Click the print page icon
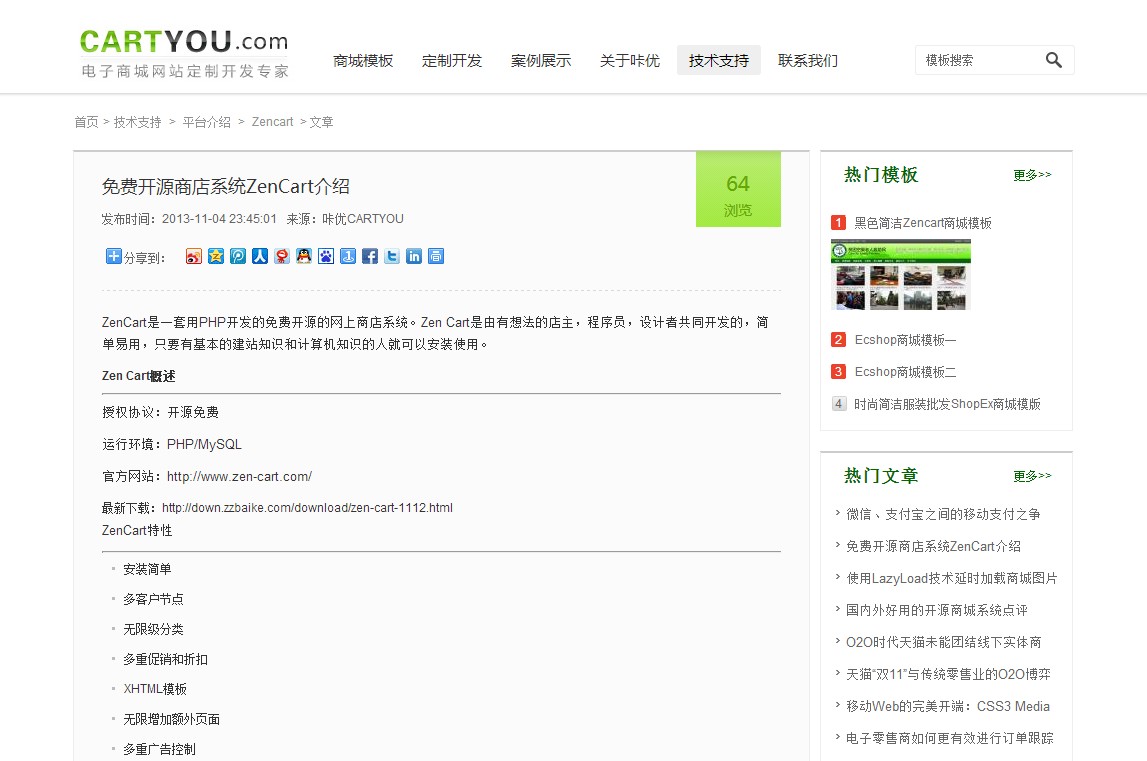Screen dimensions: 1147x761 point(435,256)
